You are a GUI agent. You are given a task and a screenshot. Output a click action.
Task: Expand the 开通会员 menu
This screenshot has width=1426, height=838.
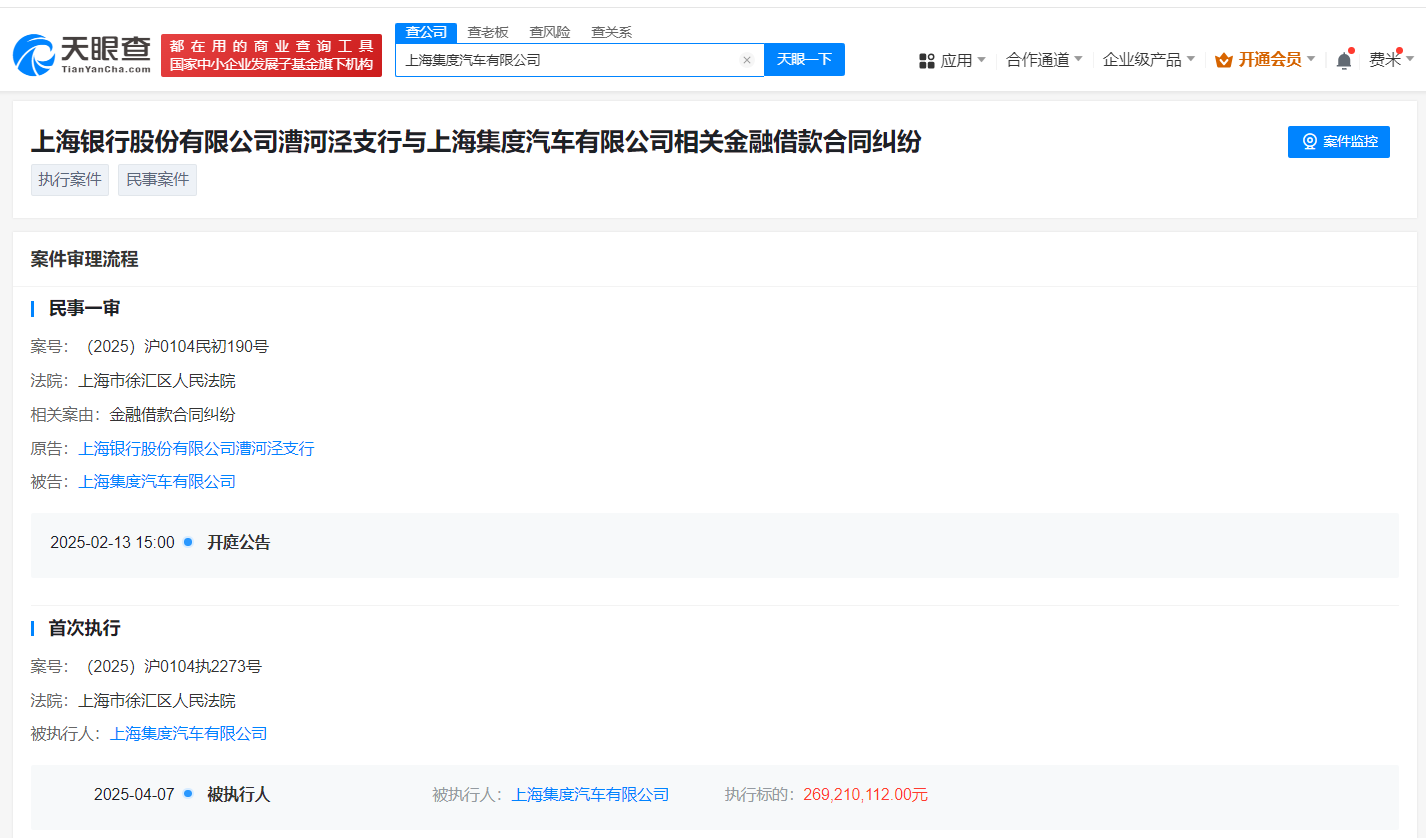click(x=1277, y=60)
